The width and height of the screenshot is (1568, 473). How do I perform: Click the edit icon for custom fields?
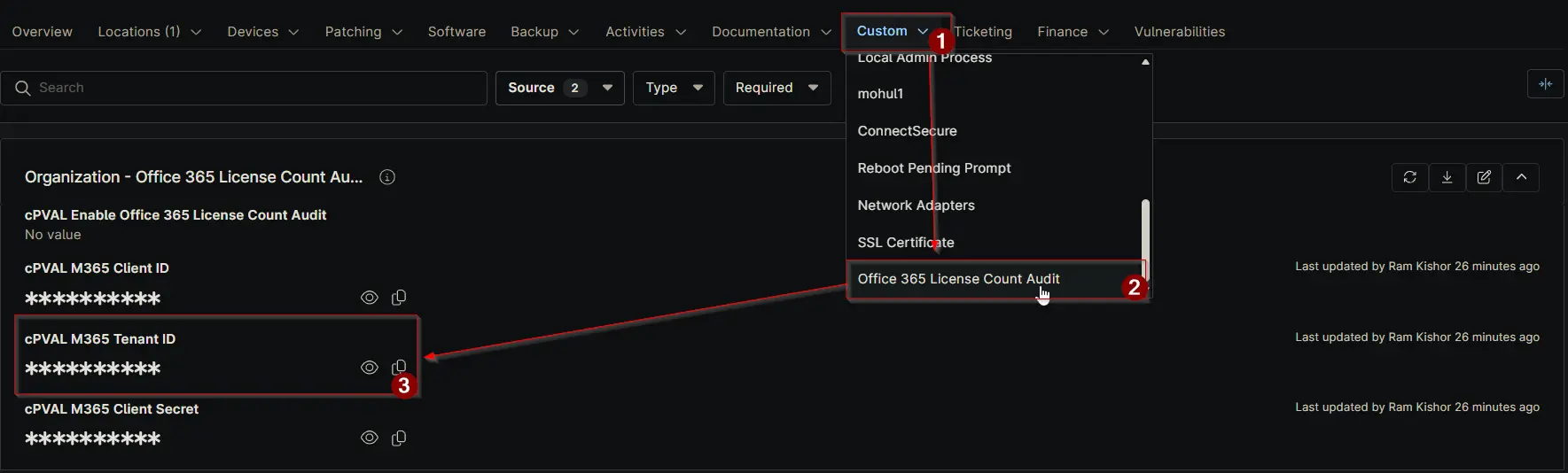1484,177
